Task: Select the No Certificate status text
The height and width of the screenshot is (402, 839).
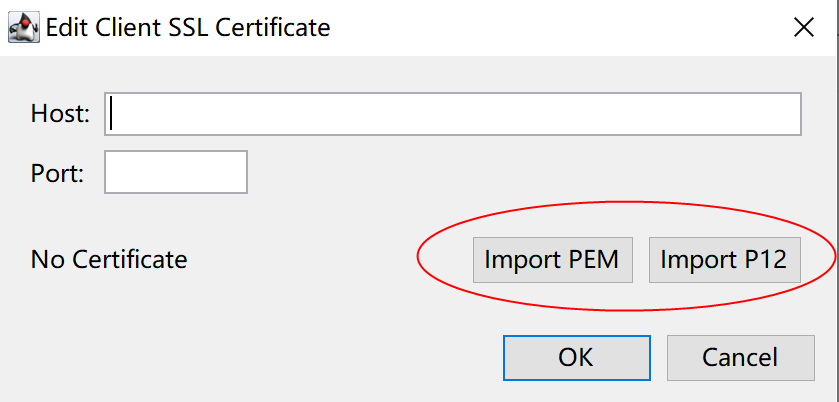Action: coord(109,260)
